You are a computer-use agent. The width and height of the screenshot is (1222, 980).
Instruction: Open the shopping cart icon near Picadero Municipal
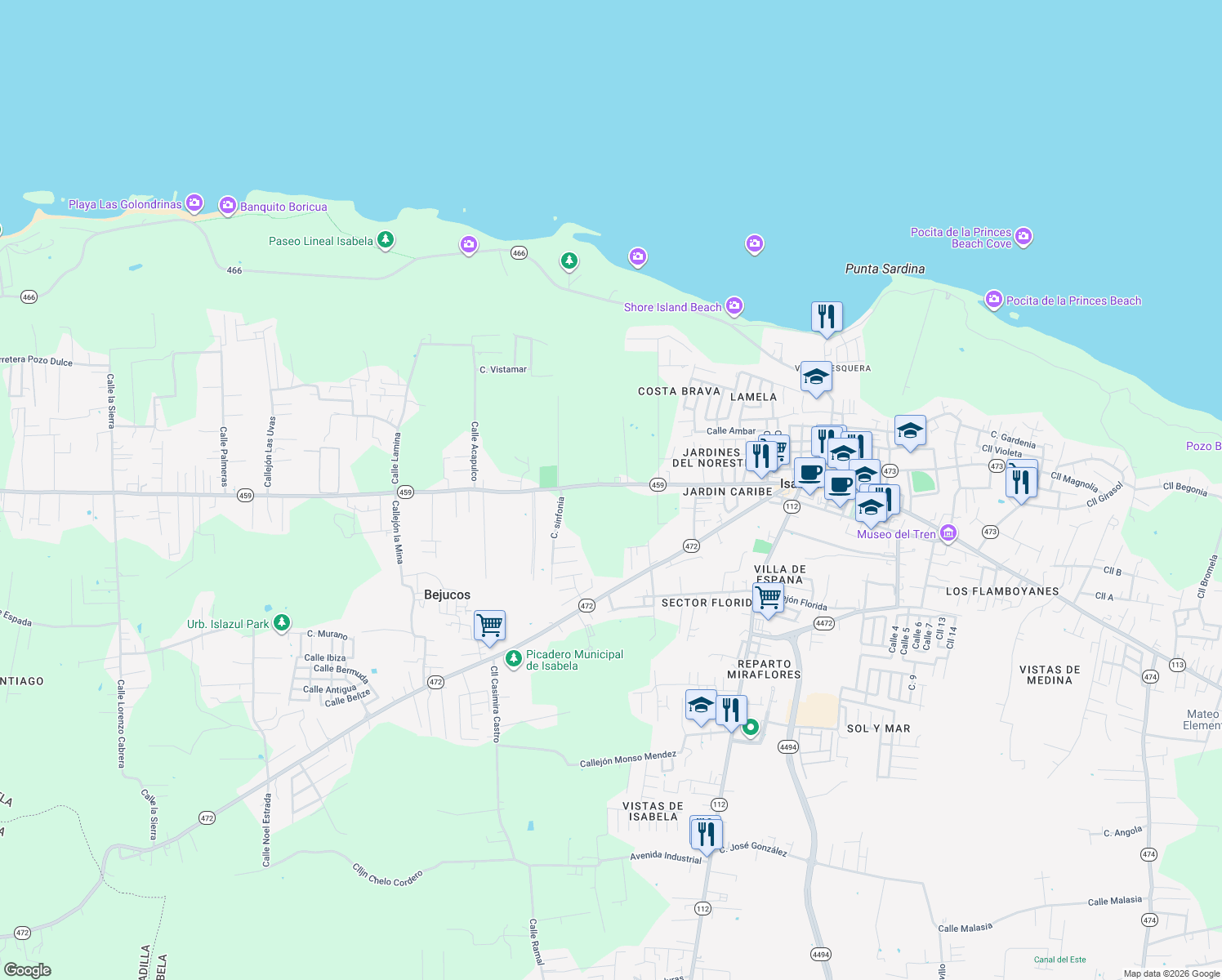click(489, 626)
